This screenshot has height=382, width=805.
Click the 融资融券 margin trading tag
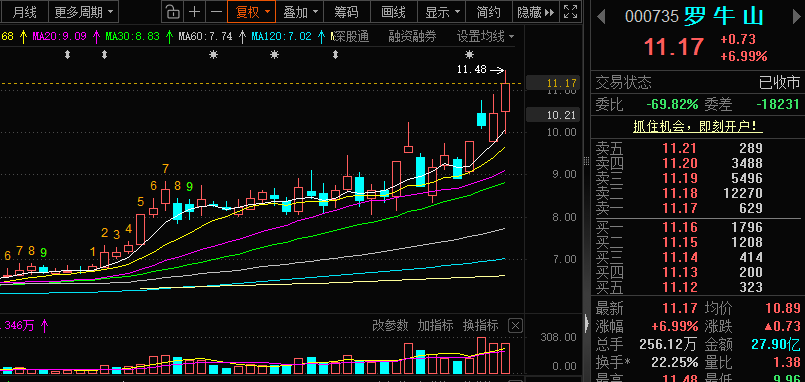pos(412,36)
